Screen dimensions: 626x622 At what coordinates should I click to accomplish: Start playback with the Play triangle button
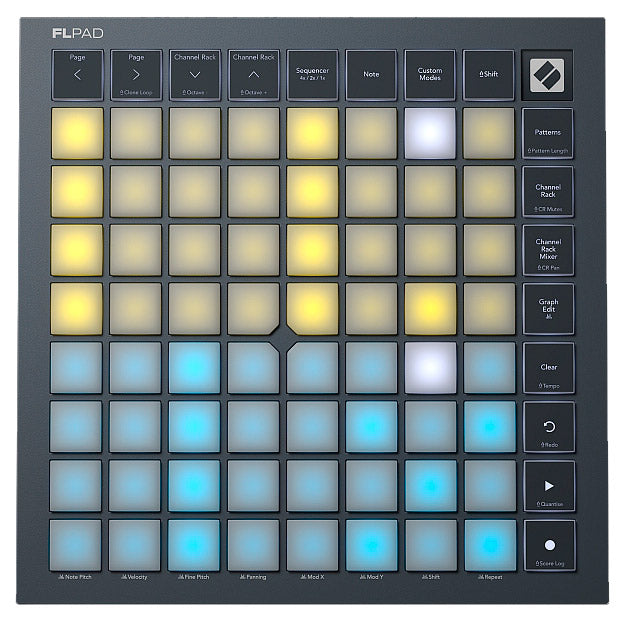[x=549, y=486]
